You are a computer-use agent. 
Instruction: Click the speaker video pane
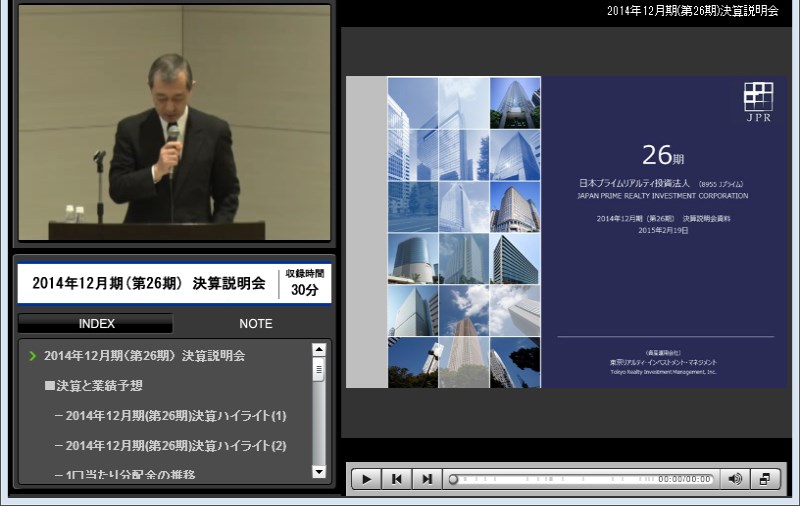[174, 122]
